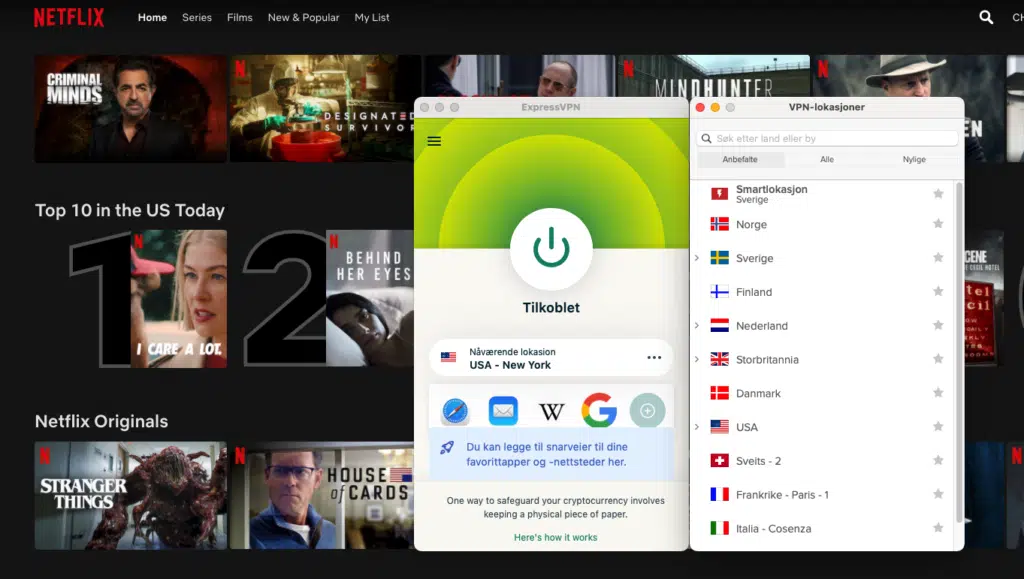Open the Wikipedia shortcut in ExpressVPN
This screenshot has height=579, width=1024.
(551, 412)
